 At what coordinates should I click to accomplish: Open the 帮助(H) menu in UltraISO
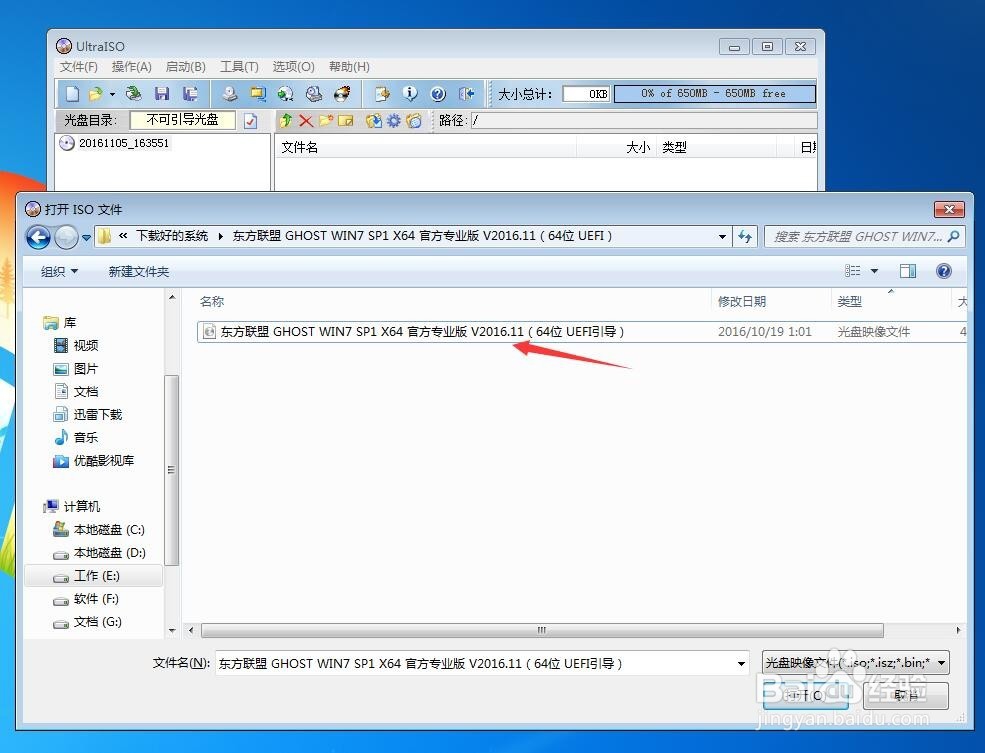(349, 67)
